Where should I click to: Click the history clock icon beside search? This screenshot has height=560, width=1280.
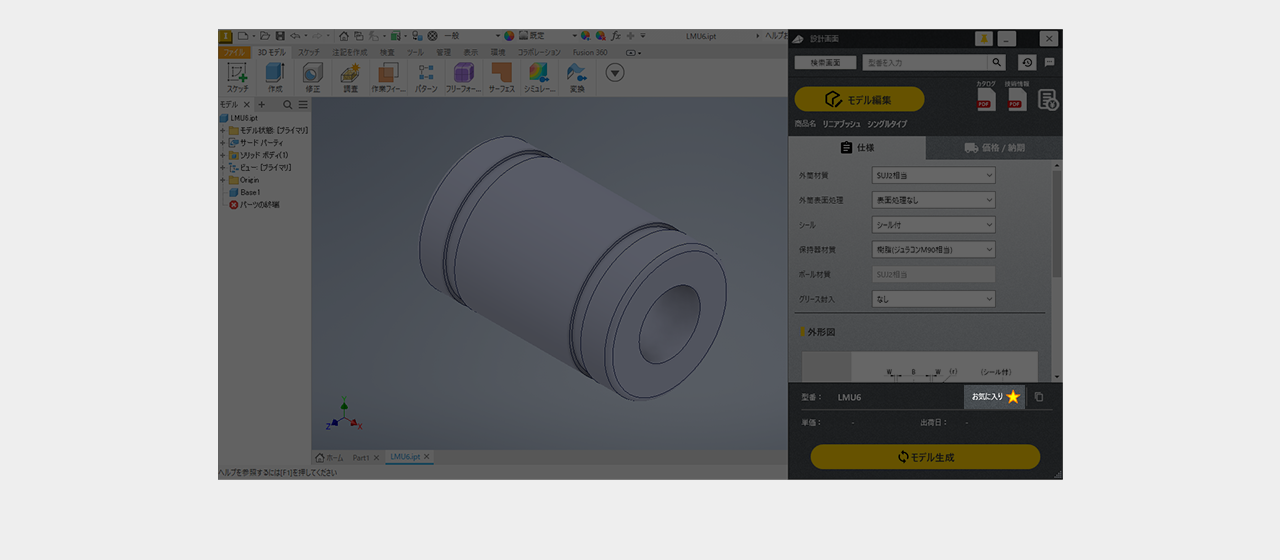tap(1027, 62)
